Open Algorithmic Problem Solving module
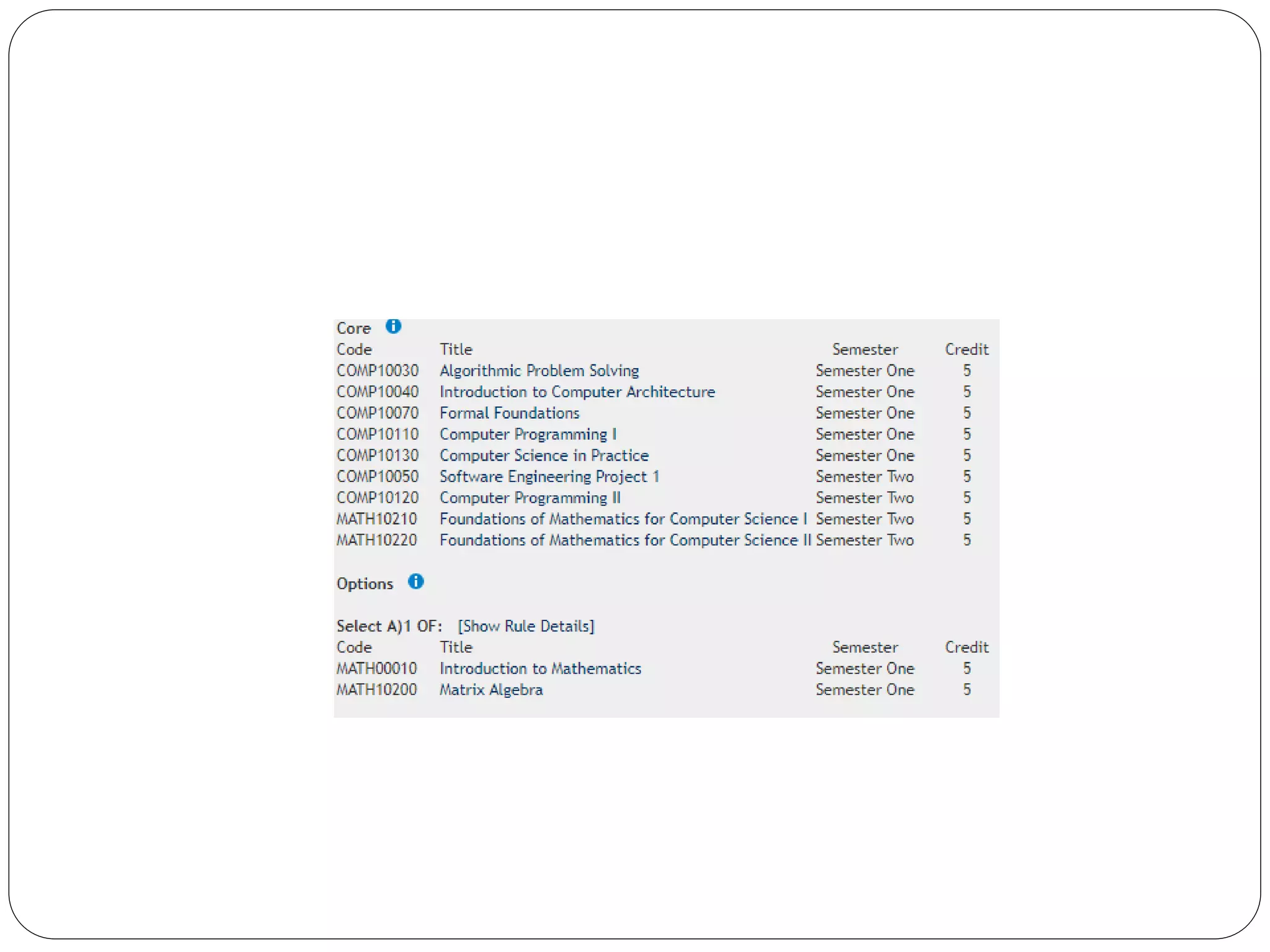This screenshot has width=1270, height=952. tap(539, 371)
